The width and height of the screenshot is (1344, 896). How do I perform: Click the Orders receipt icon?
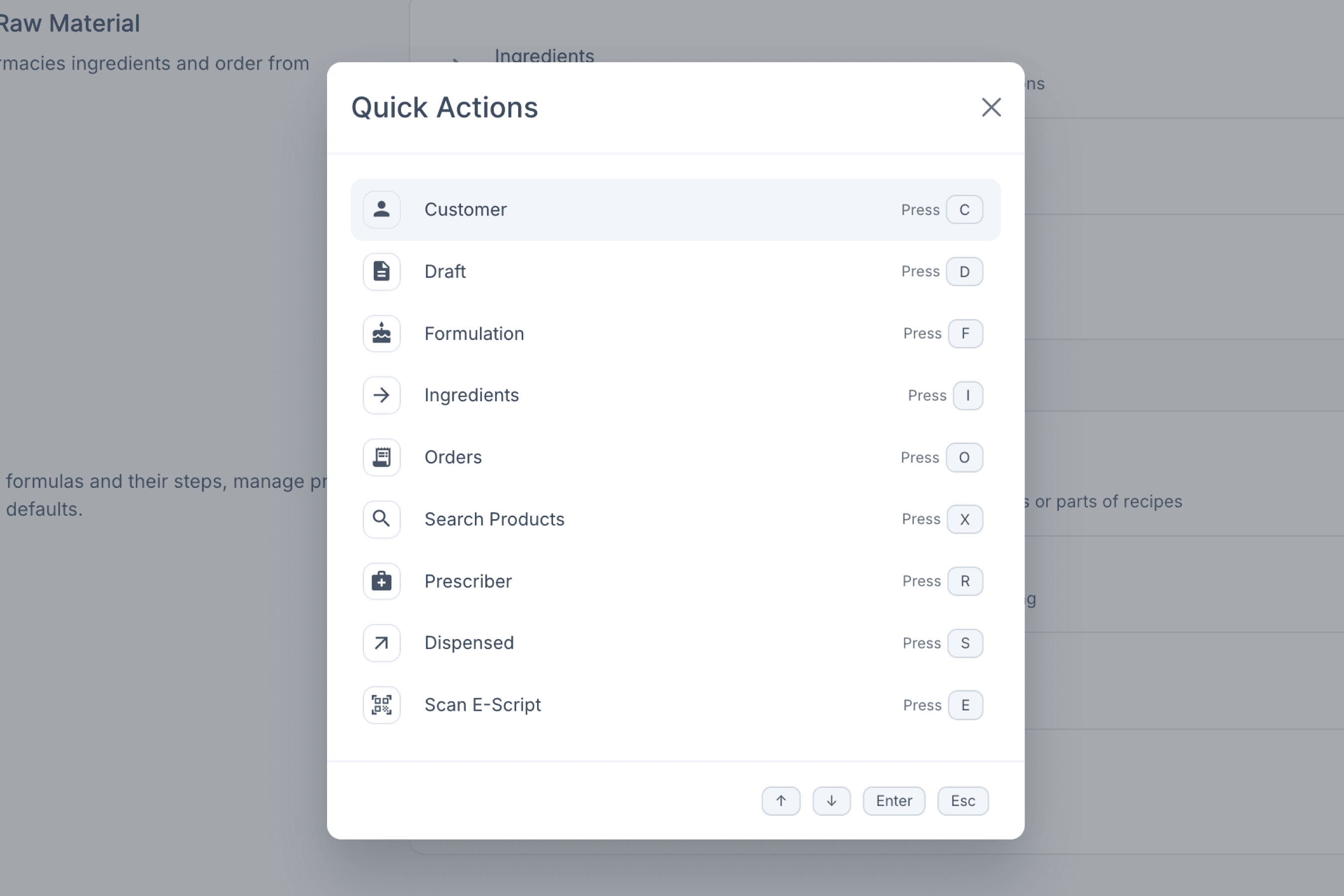pyautogui.click(x=382, y=457)
